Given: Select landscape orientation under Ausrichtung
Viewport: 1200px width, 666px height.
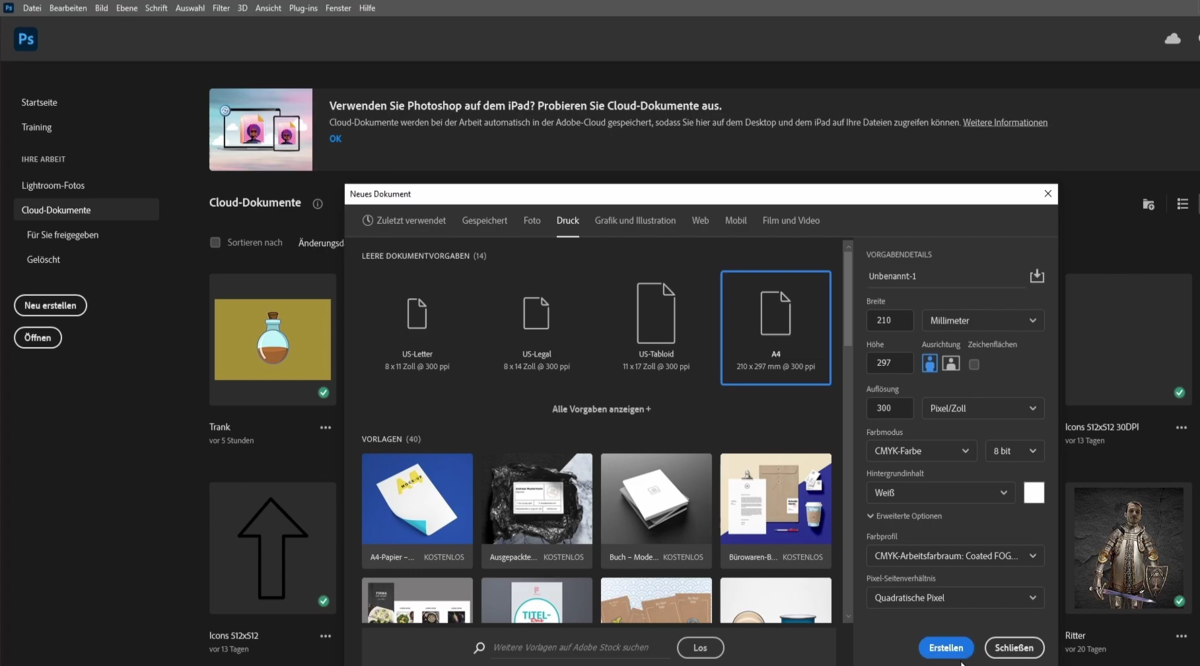Looking at the screenshot, I should click(x=951, y=364).
